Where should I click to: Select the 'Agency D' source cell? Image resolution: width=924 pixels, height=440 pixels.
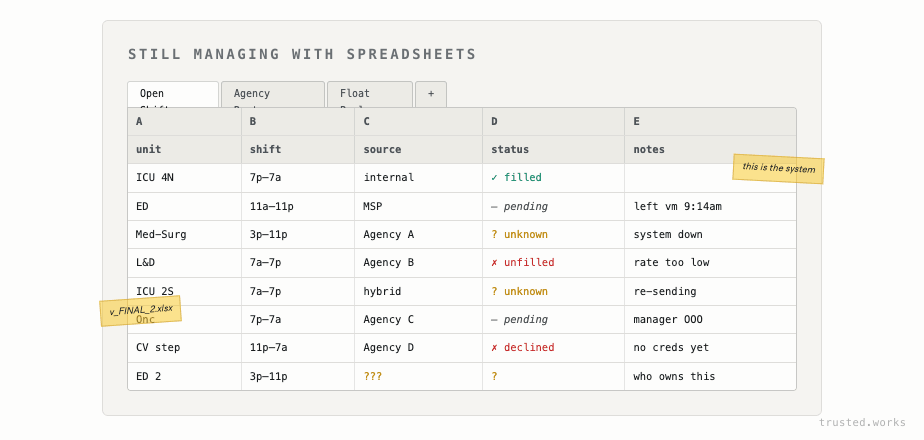pos(418,348)
